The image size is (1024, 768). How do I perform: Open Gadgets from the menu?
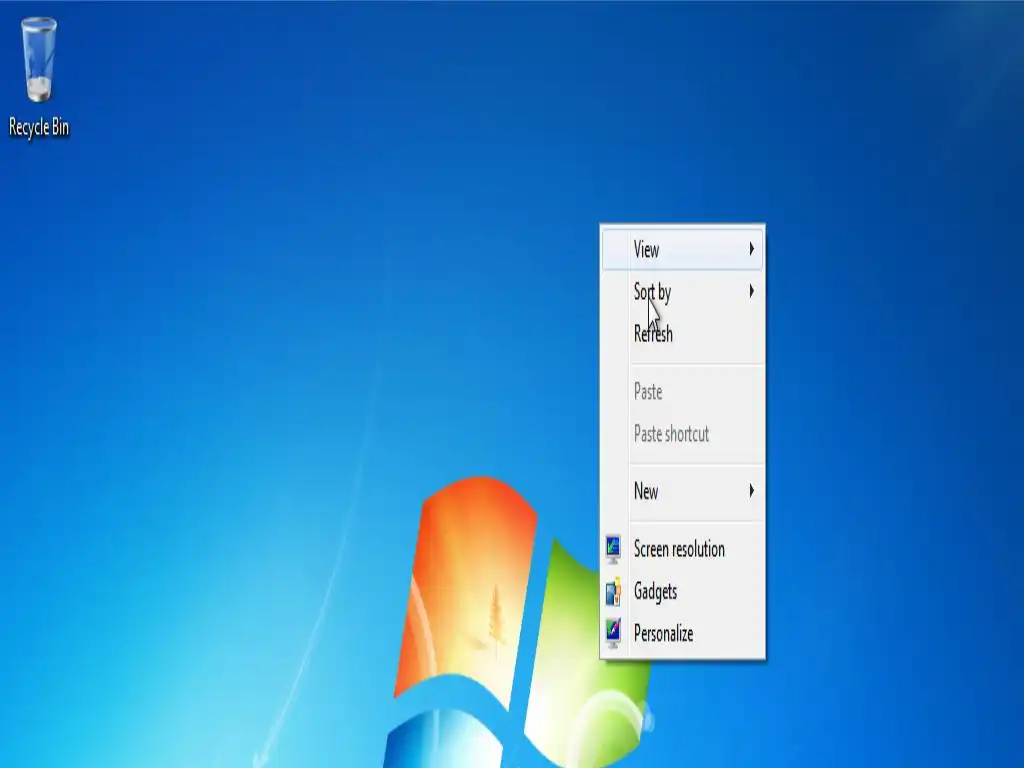[682, 592]
